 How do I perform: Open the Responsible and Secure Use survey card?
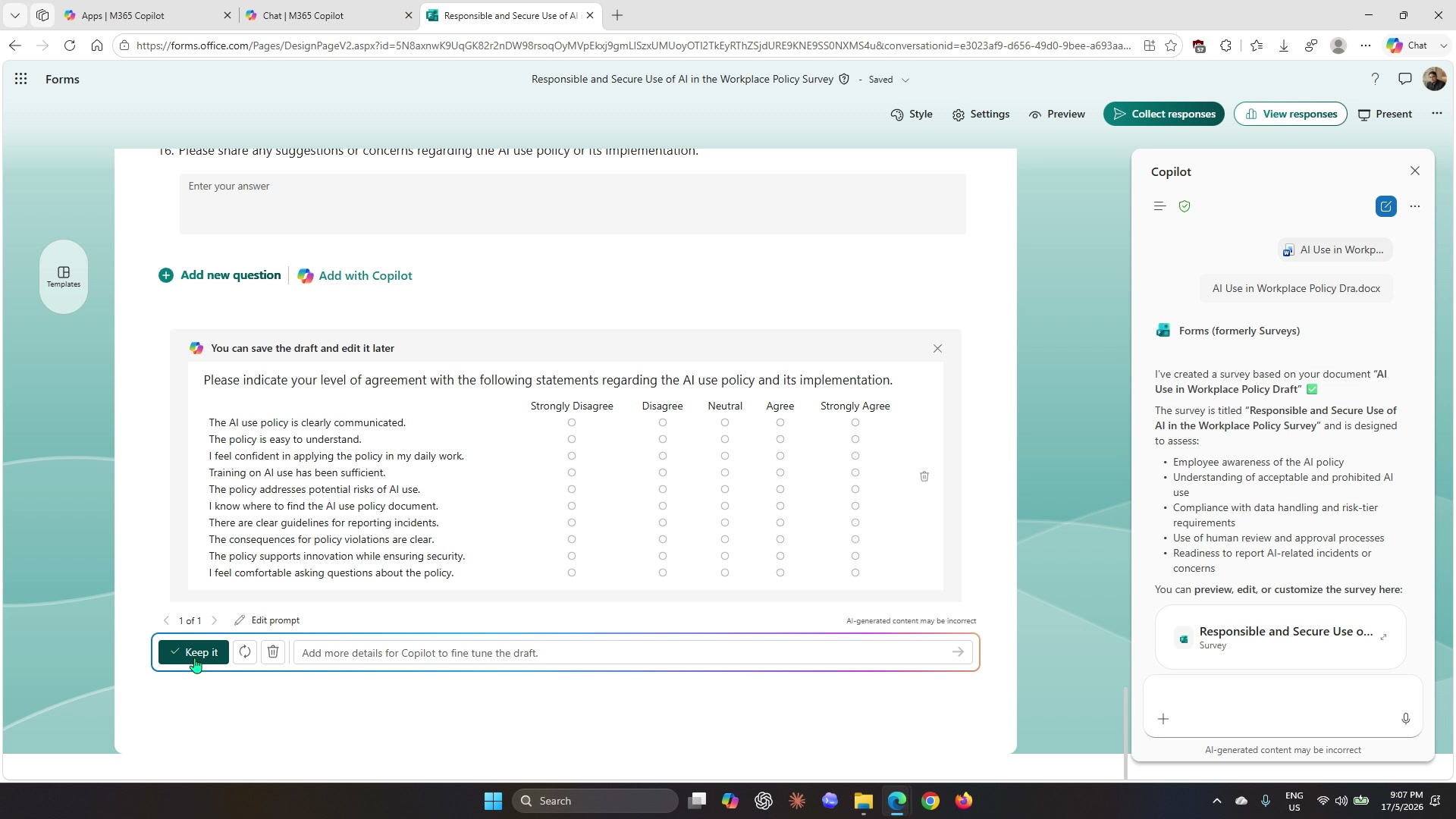click(1280, 637)
